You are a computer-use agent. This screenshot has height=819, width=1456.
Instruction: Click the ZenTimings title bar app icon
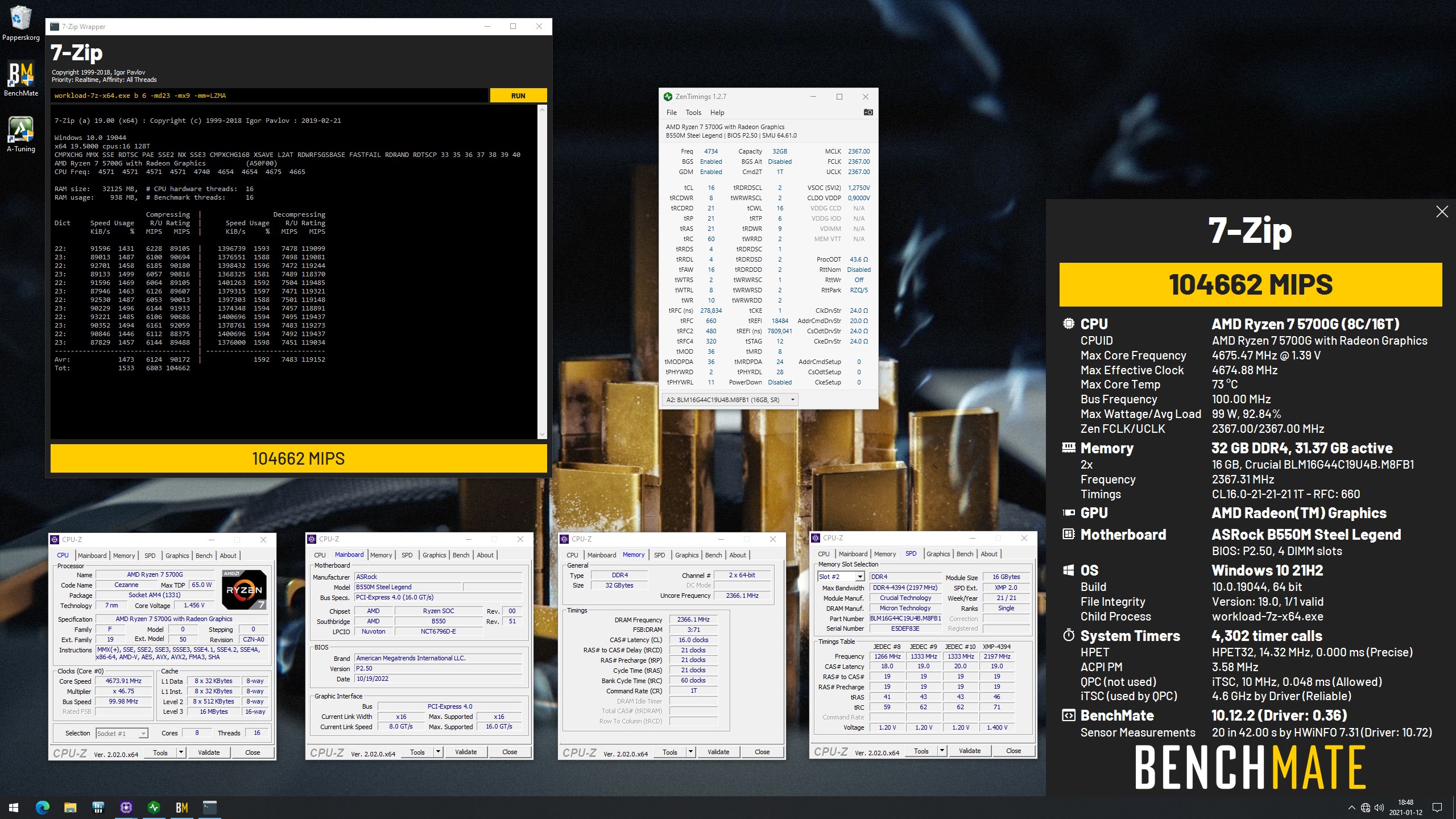tap(668, 97)
